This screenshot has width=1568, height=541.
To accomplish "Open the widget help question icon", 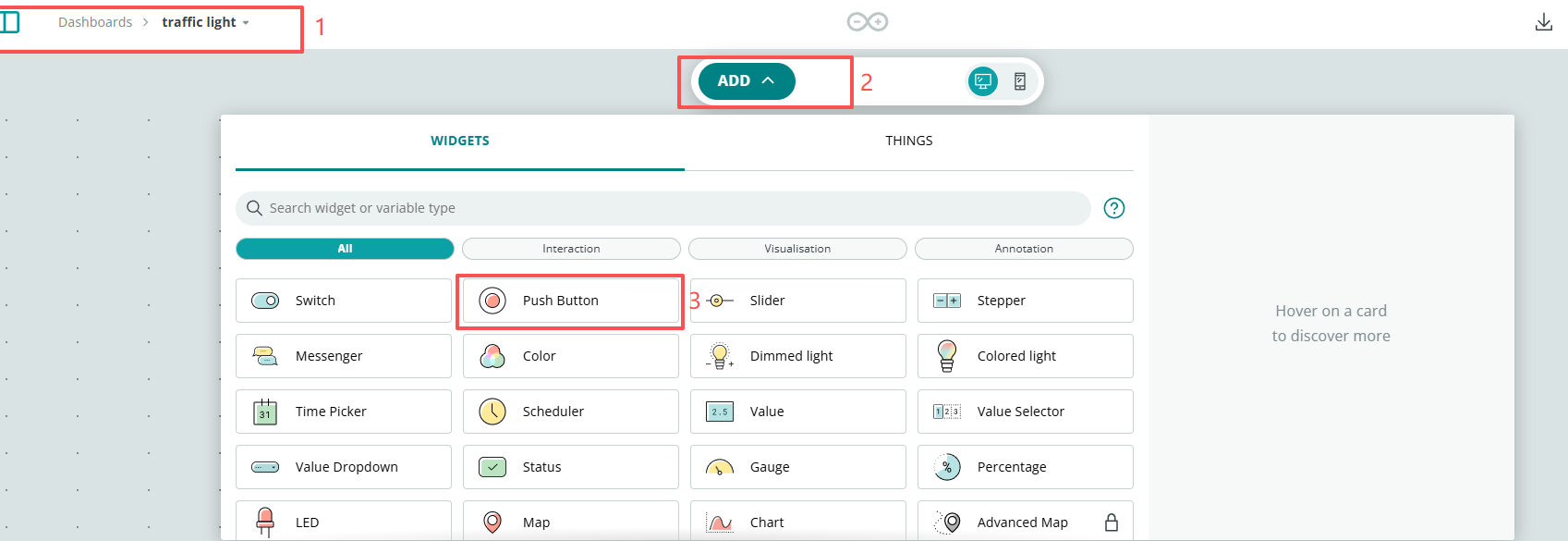I will tap(1114, 208).
